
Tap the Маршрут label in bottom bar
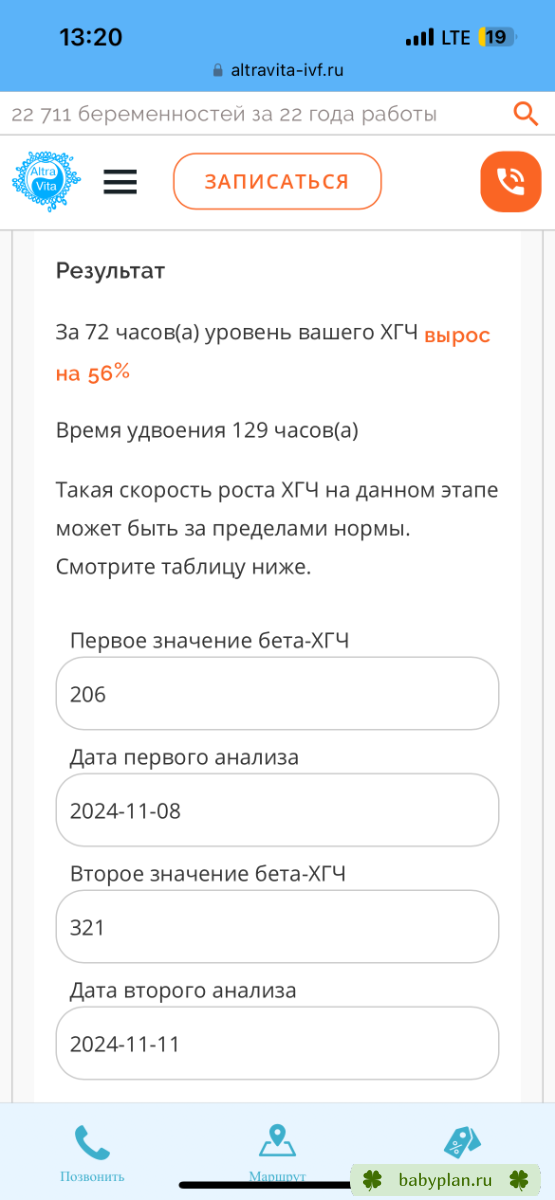277,1177
